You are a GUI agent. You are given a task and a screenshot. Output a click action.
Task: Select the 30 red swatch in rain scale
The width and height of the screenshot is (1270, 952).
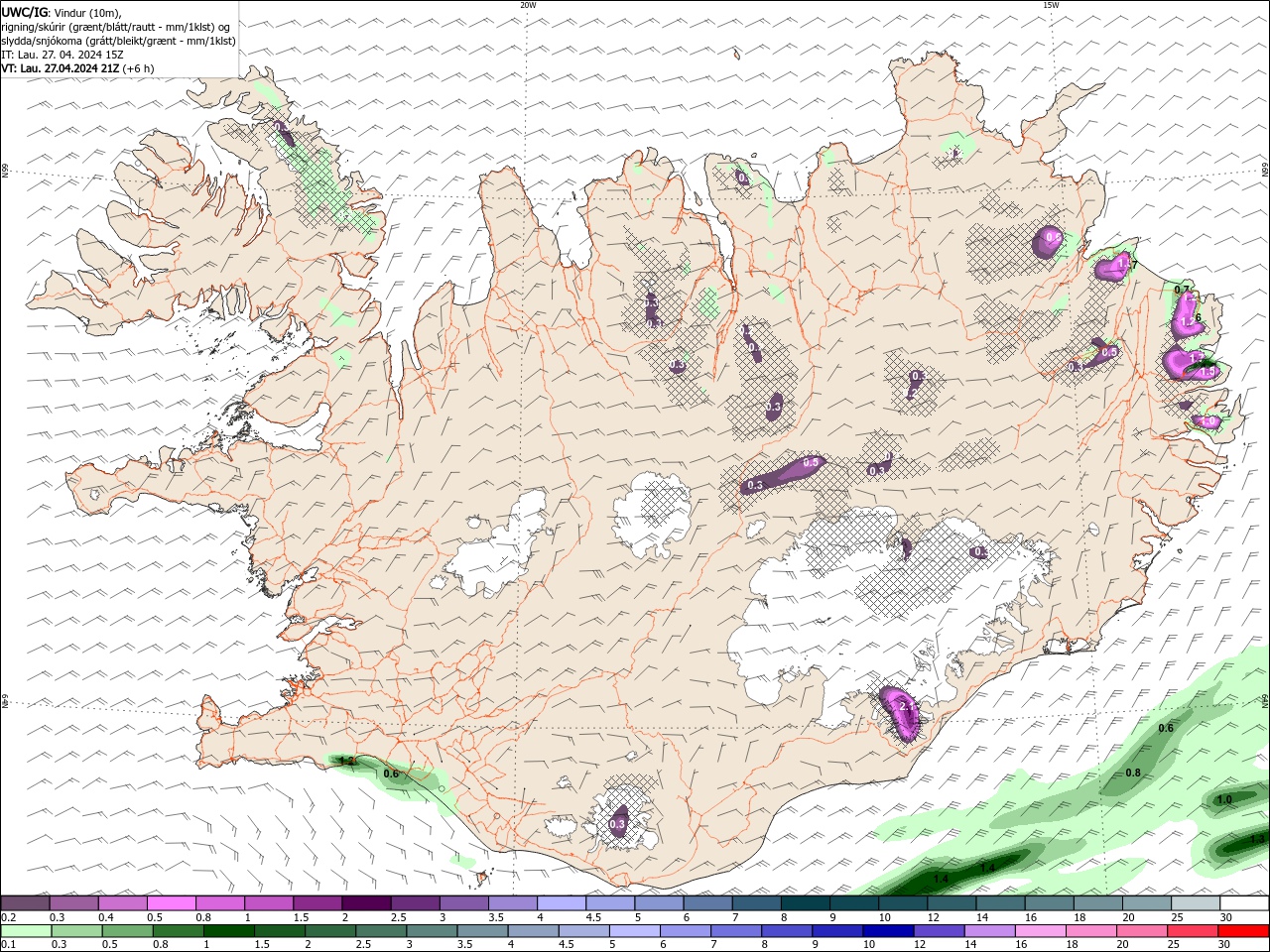click(x=1244, y=931)
